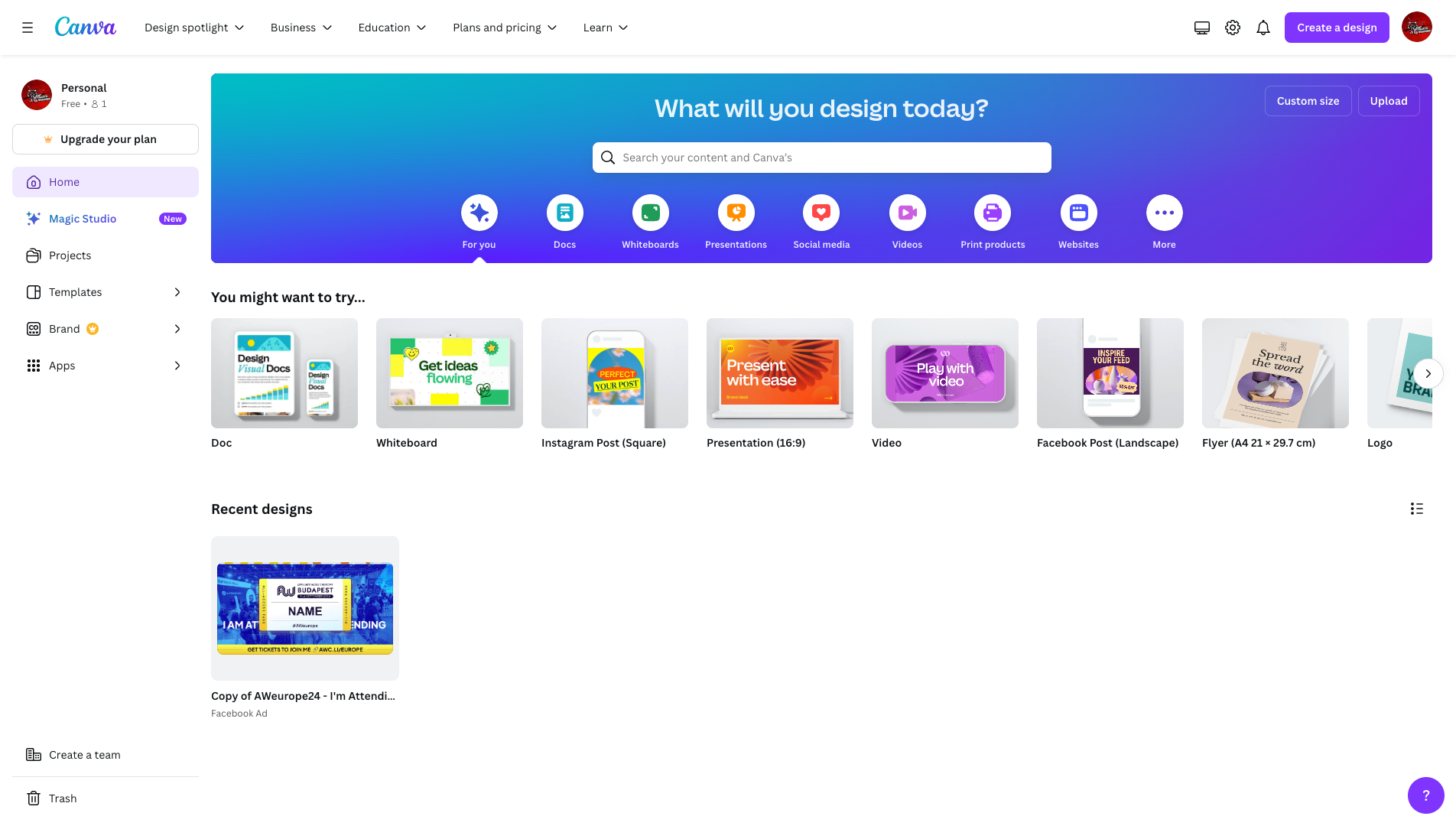This screenshot has width=1456, height=826.
Task: Expand the Design spotlight dropdown
Action: tap(194, 28)
